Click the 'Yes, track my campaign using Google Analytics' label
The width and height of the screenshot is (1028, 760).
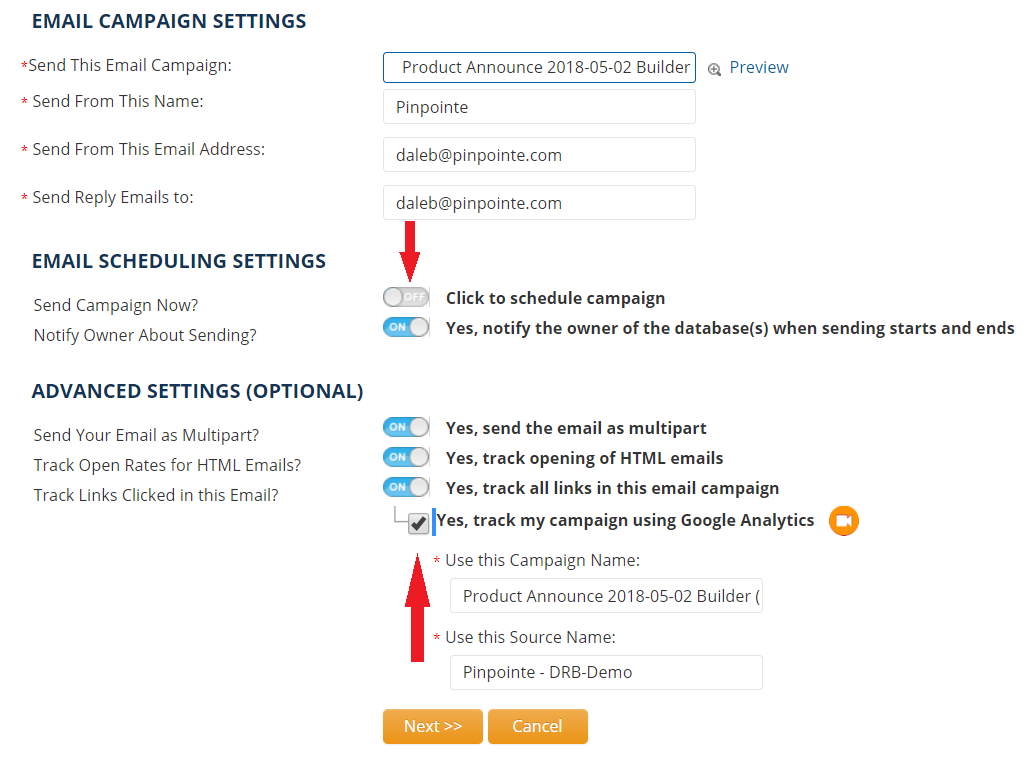(x=625, y=521)
